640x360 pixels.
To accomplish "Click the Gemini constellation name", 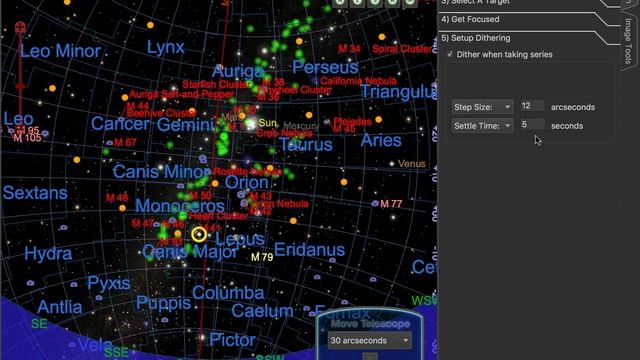I will [186, 124].
